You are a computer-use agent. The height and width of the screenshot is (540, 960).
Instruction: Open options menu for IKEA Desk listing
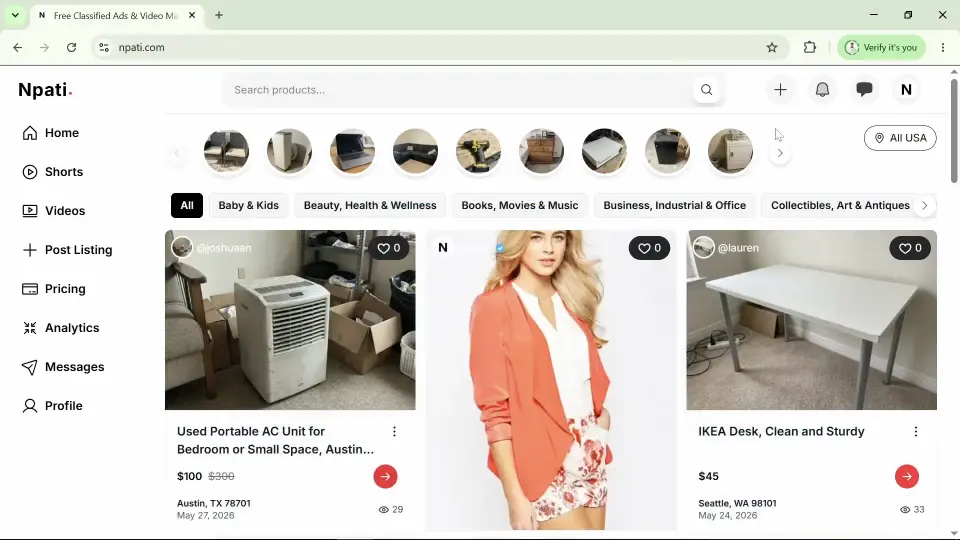pos(916,432)
